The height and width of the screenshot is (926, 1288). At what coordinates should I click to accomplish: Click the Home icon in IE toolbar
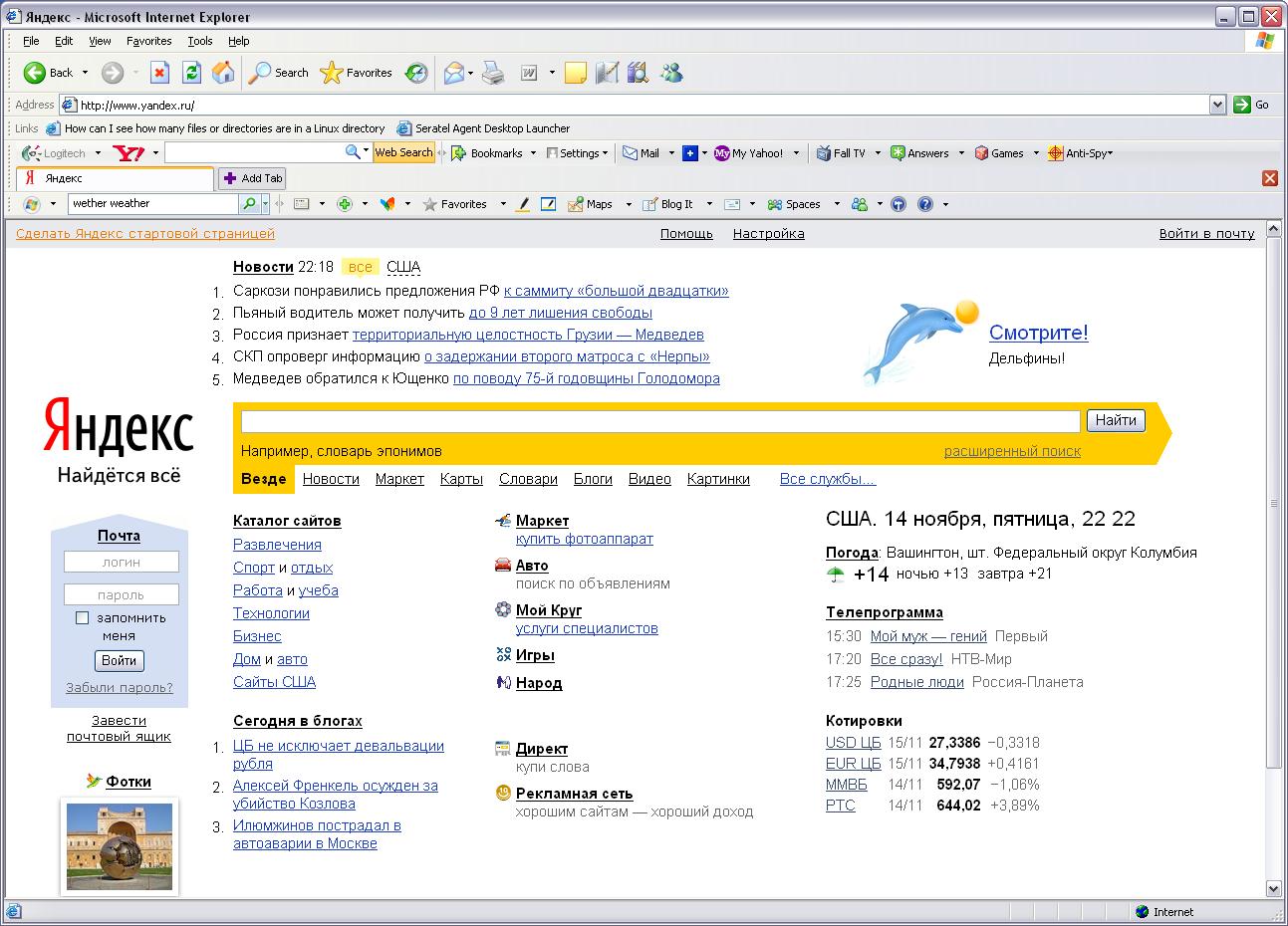pyautogui.click(x=224, y=73)
